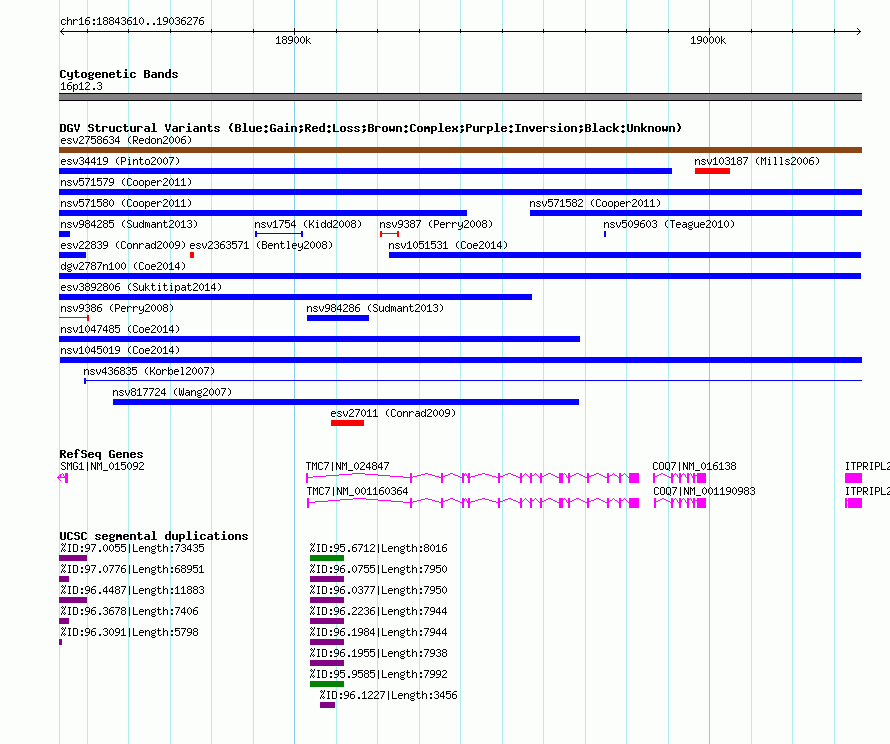Screen dimensions: 890x744
Task: Select dgv2787n100 (Coe2014) variant label
Action: click(x=123, y=266)
